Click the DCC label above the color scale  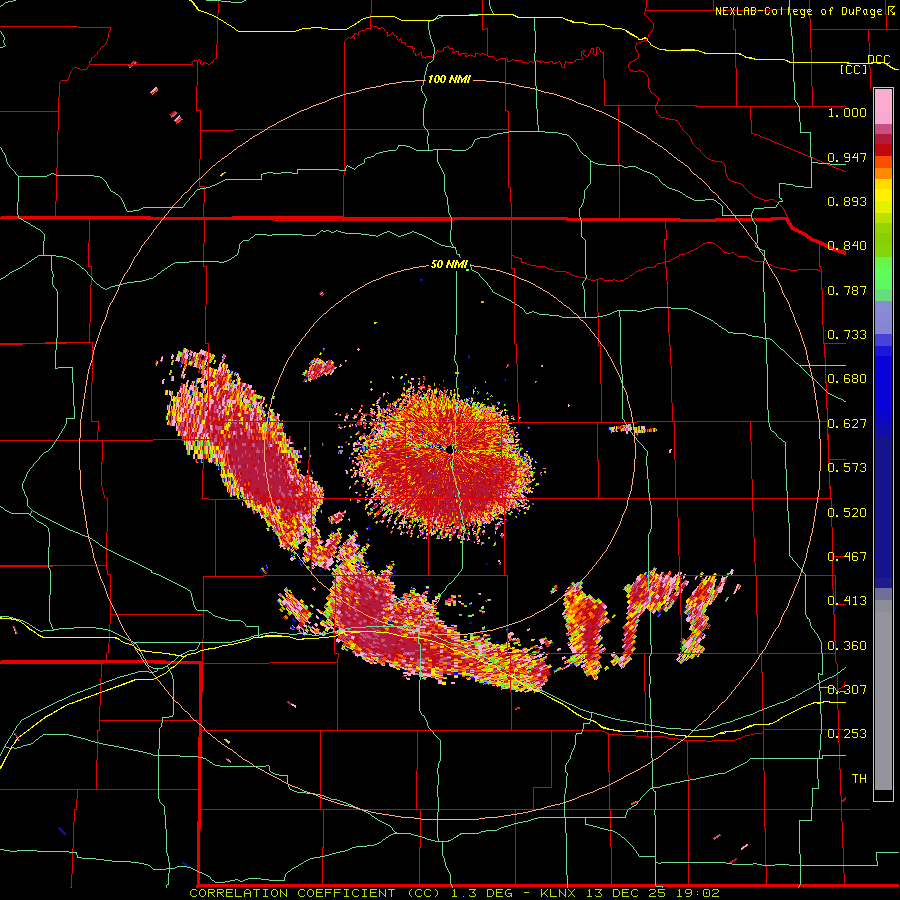tap(878, 59)
